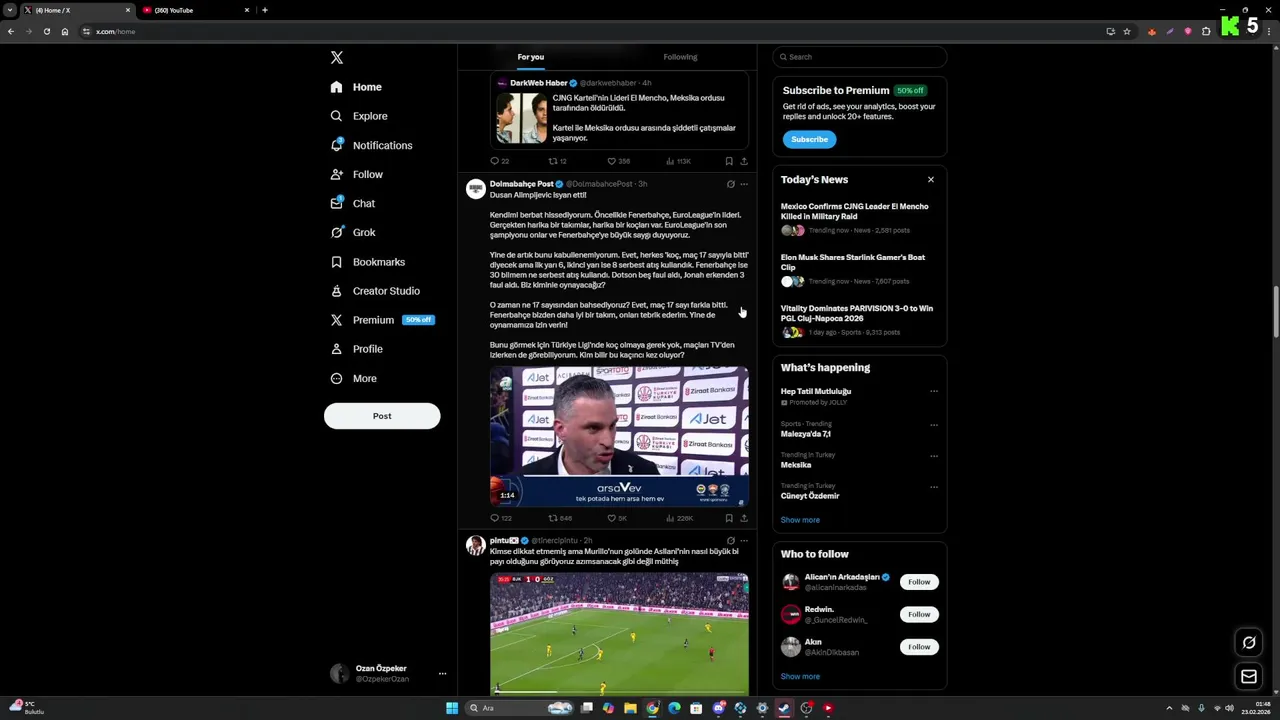1280x720 pixels.
Task: Ask Grok about Dolmabahçe Post tweet
Action: (x=730, y=184)
